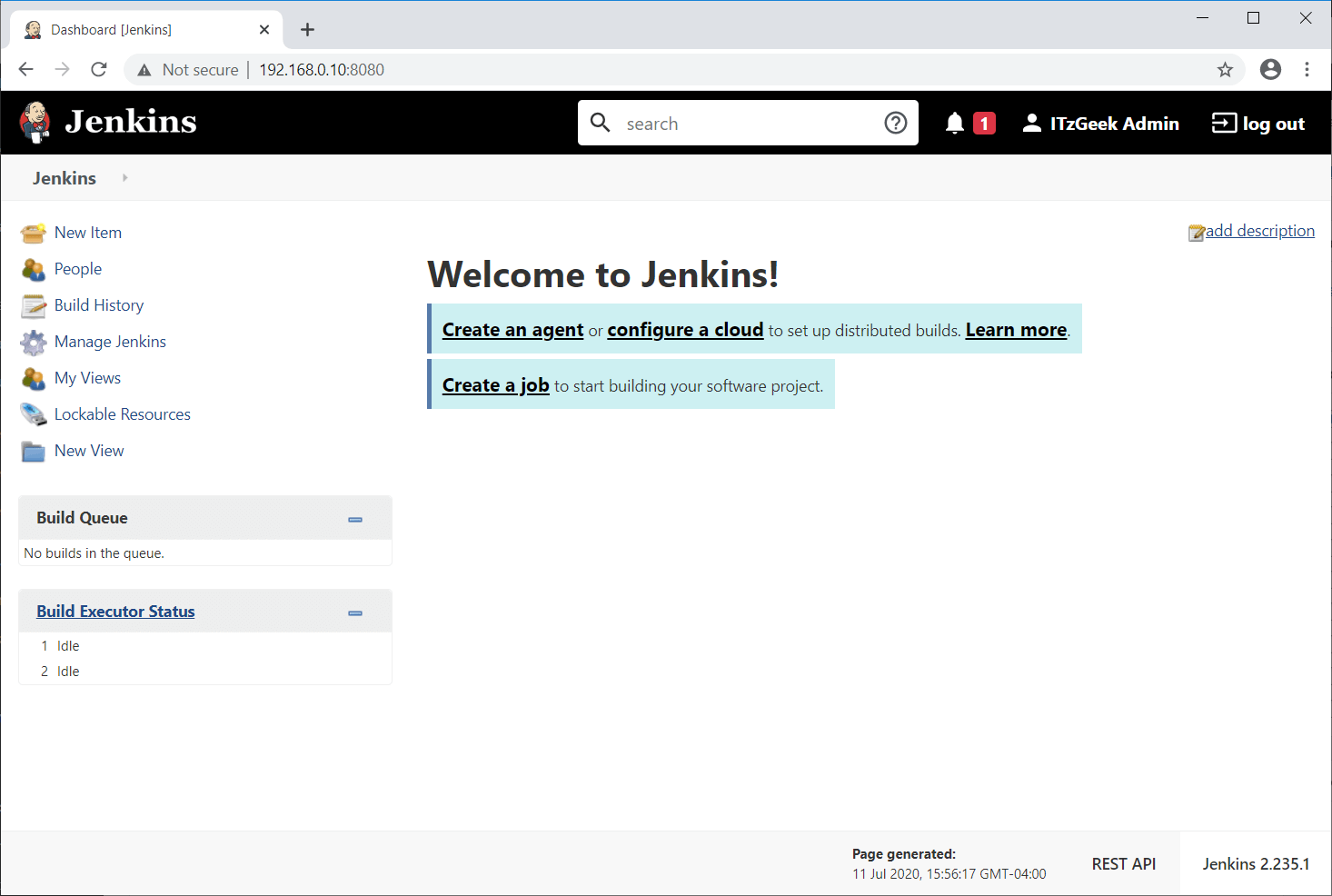Collapse the Build Queue panel
The height and width of the screenshot is (896, 1332).
[355, 519]
